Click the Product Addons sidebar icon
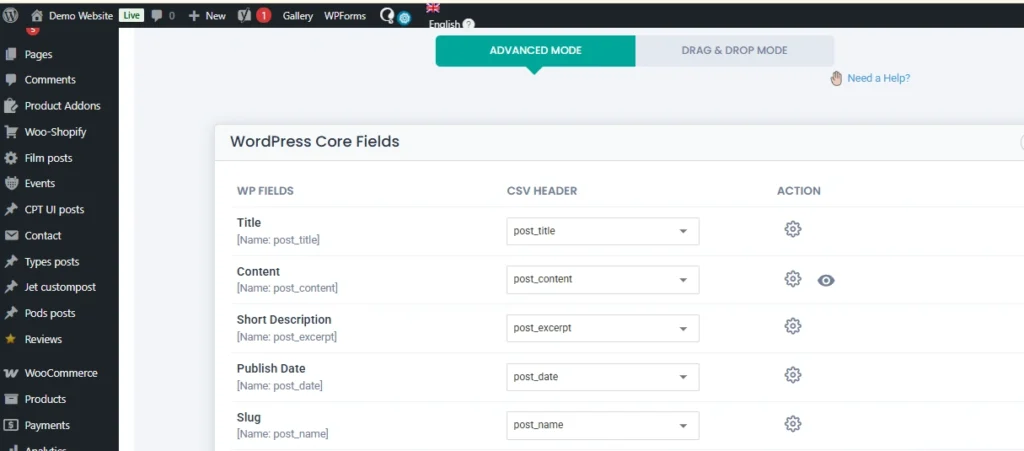The height and width of the screenshot is (451, 1024). pos(10,106)
